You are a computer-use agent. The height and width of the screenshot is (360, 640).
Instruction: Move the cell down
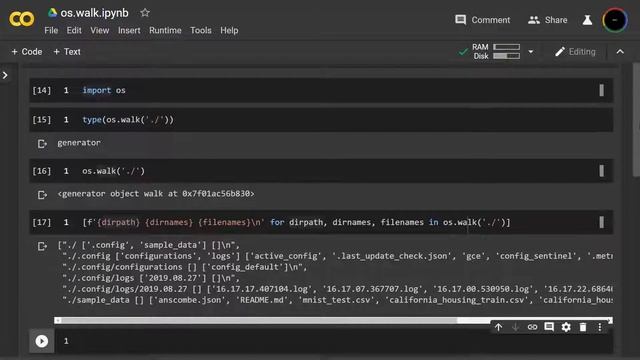516,327
